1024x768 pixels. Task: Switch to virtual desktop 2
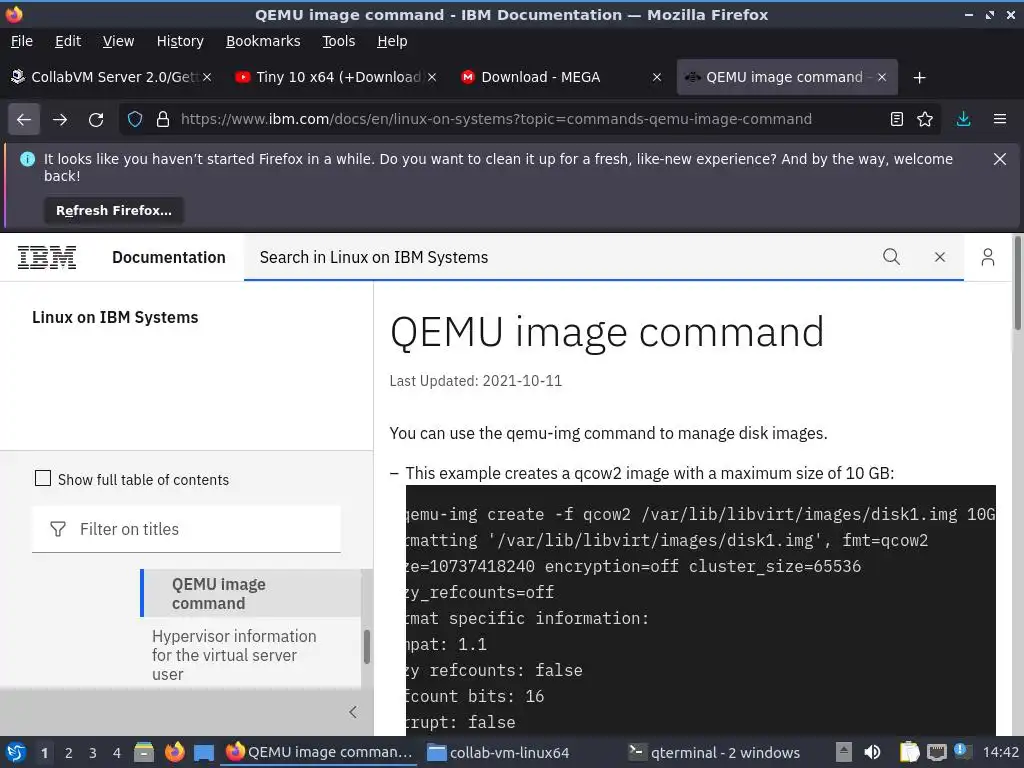[x=69, y=752]
